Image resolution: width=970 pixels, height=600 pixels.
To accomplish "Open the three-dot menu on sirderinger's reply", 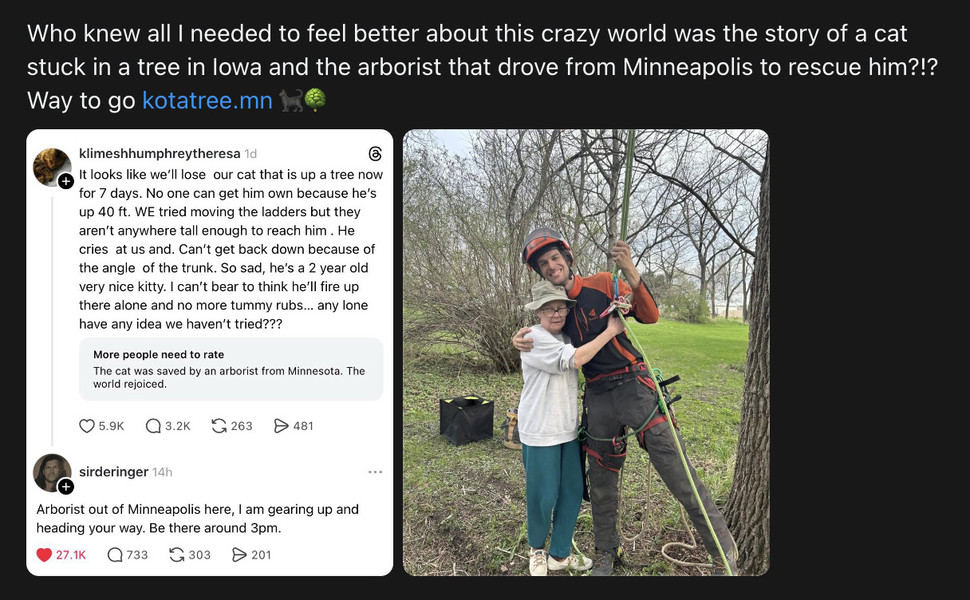I will 375,472.
